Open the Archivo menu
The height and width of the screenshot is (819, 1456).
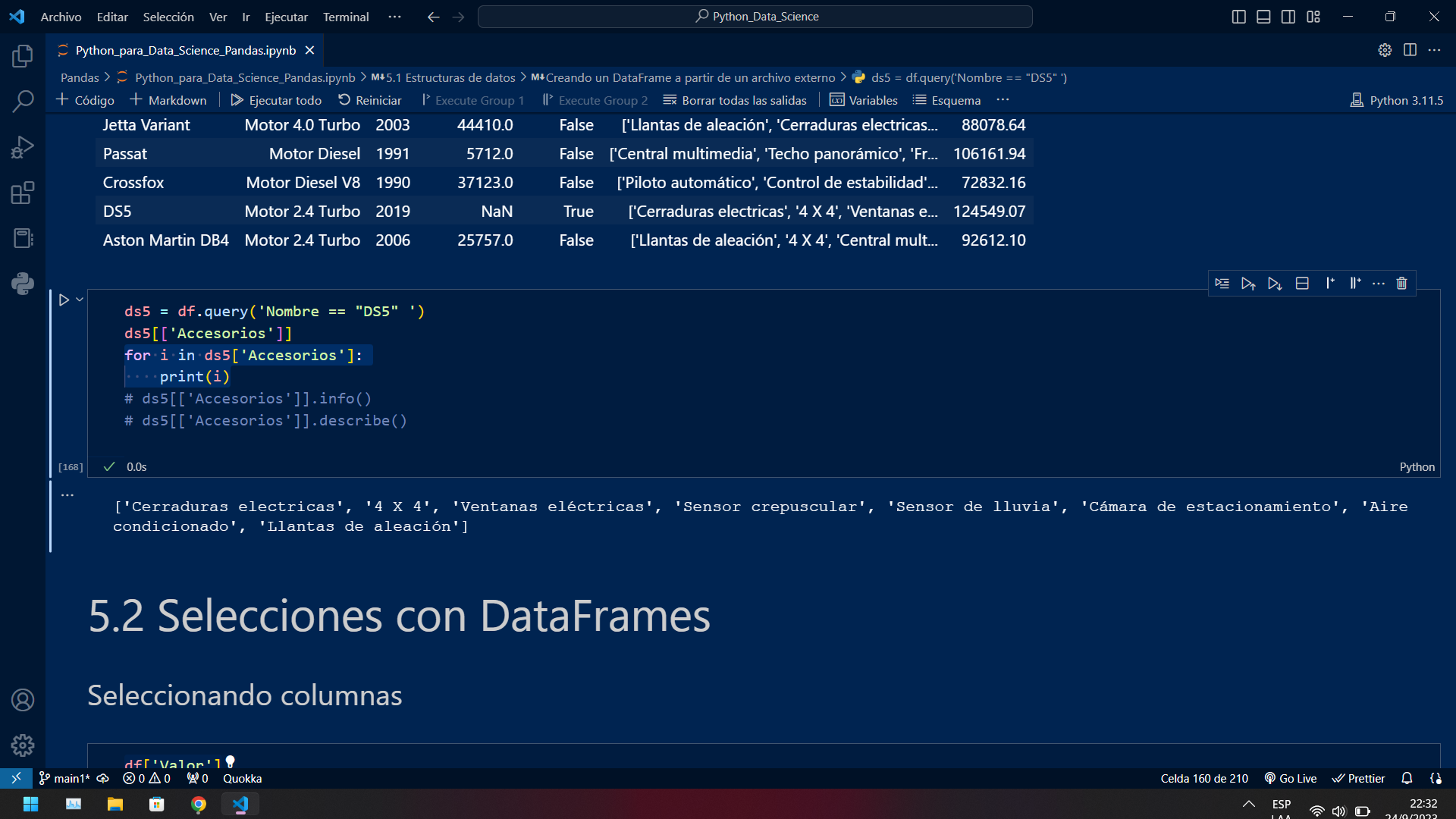61,17
